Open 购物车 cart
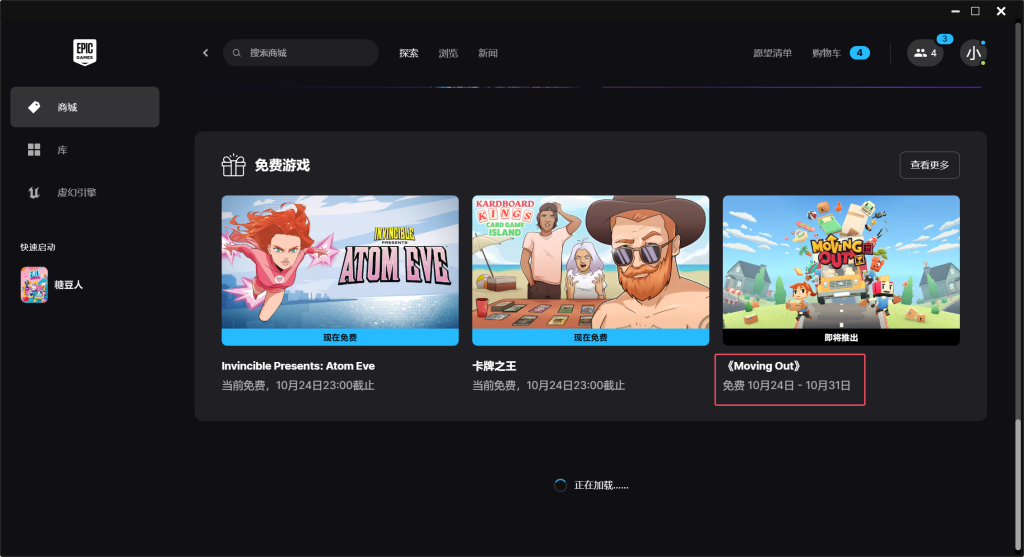The image size is (1024, 557). coord(826,53)
